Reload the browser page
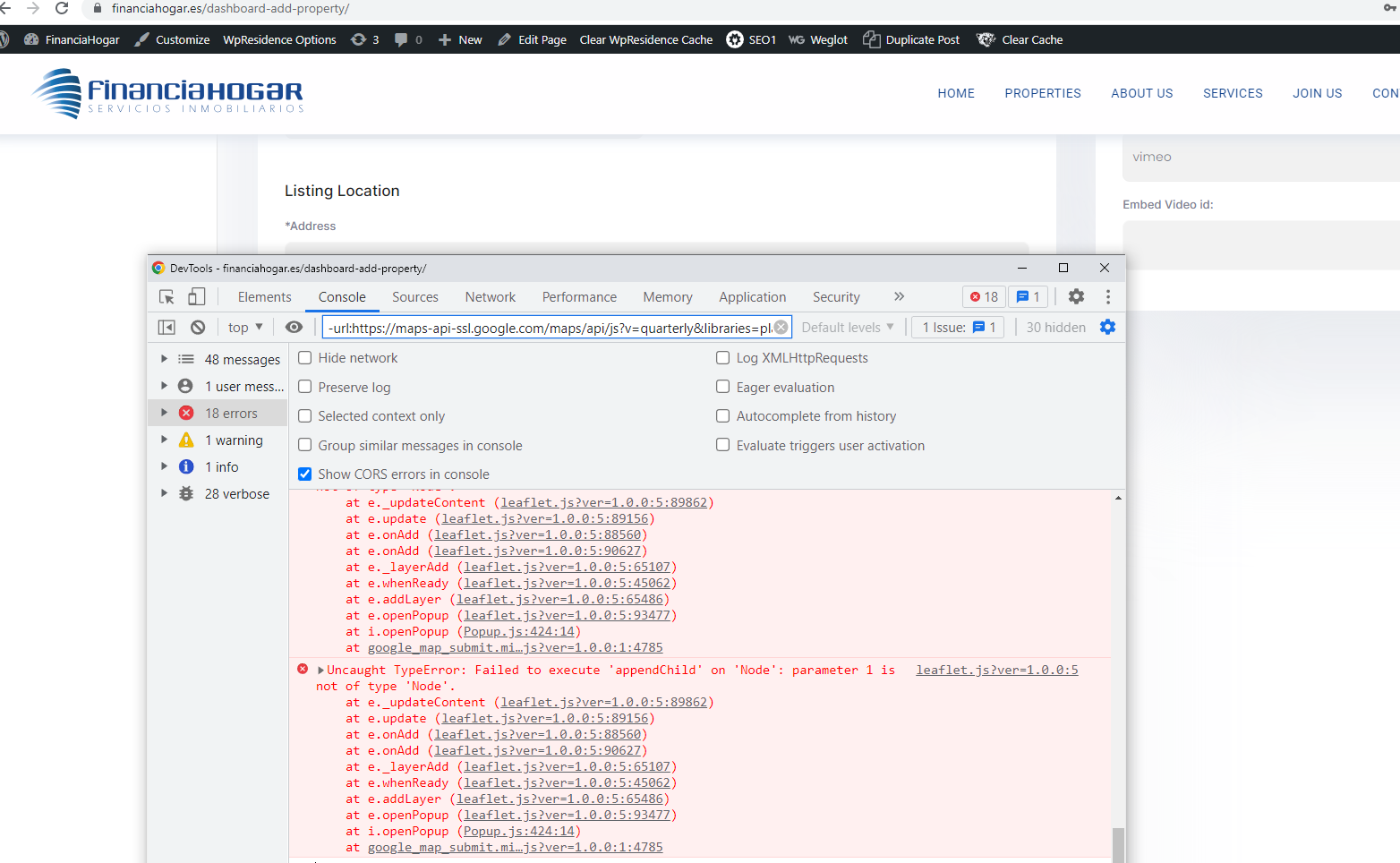Screen dimensions: 1400x863 [62, 8]
